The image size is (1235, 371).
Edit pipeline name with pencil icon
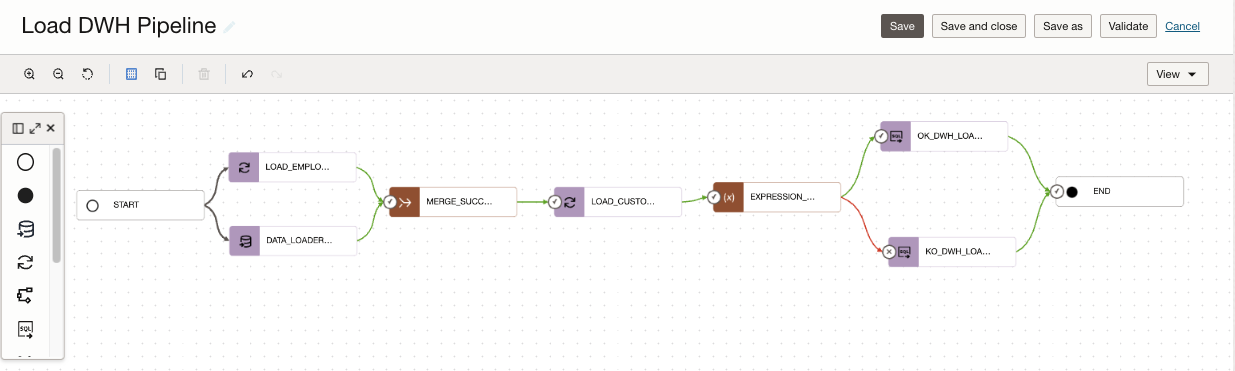(230, 27)
